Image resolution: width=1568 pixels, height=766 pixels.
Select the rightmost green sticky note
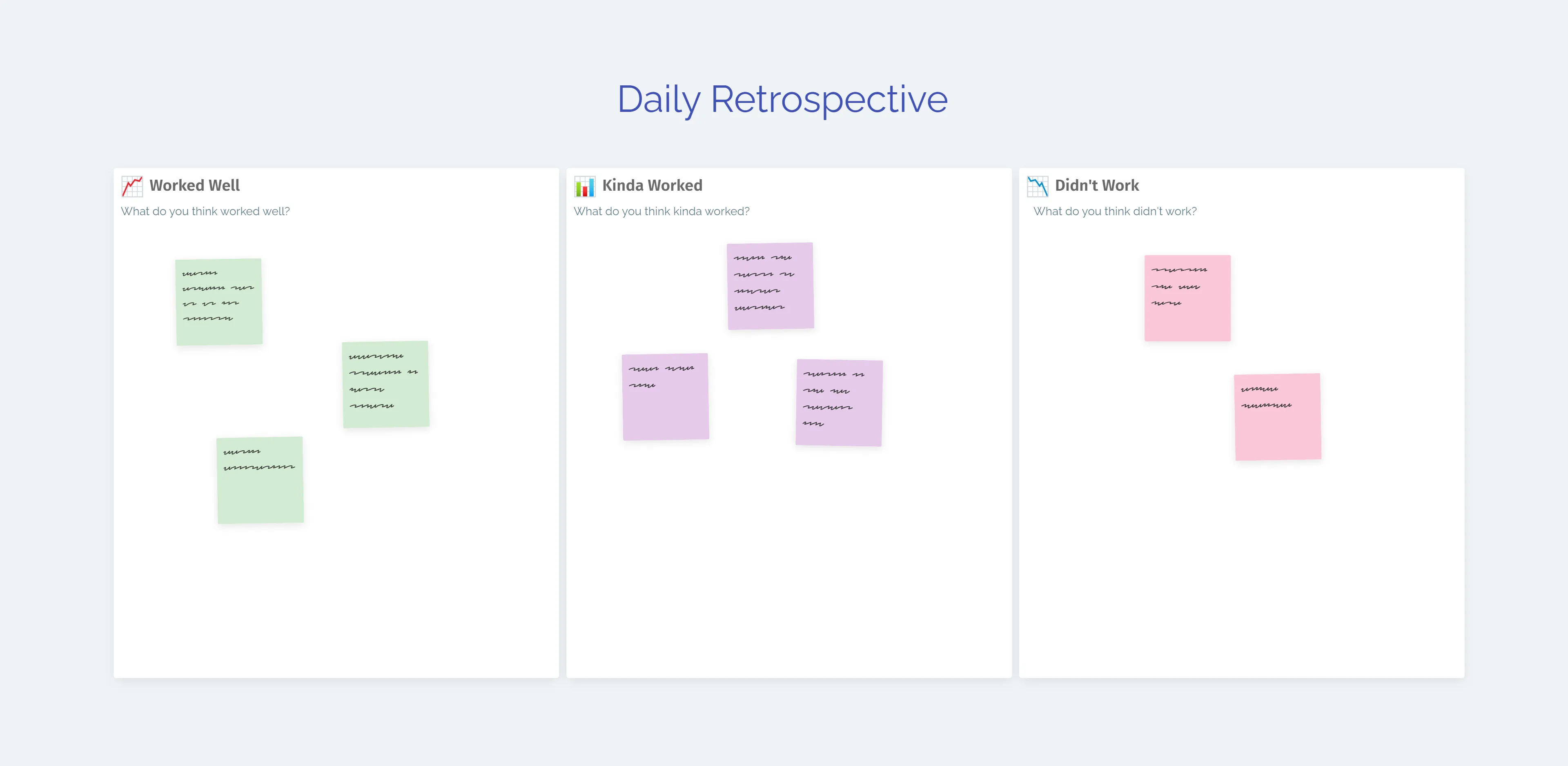(x=386, y=384)
